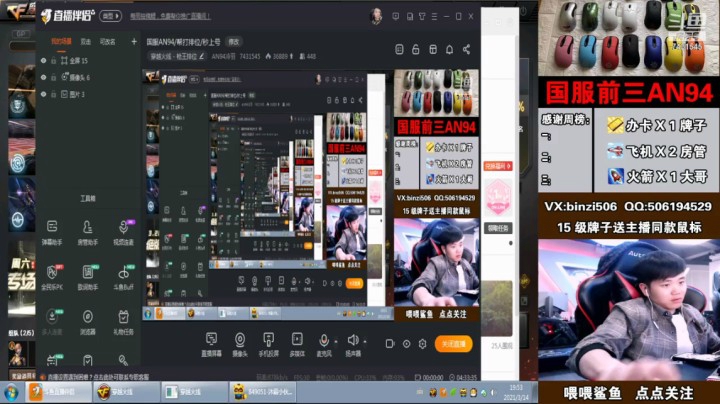Add a new scene with the plus button

point(134,42)
